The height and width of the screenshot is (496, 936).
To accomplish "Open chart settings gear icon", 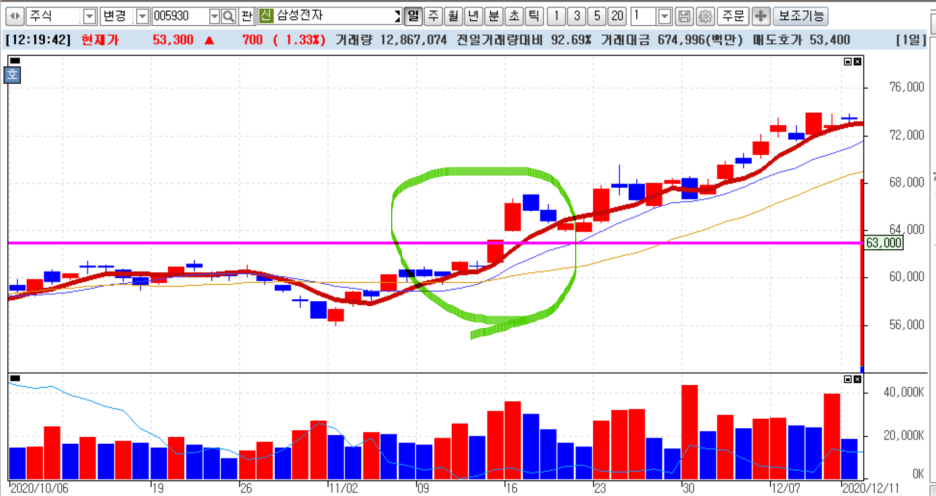I will 705,16.
